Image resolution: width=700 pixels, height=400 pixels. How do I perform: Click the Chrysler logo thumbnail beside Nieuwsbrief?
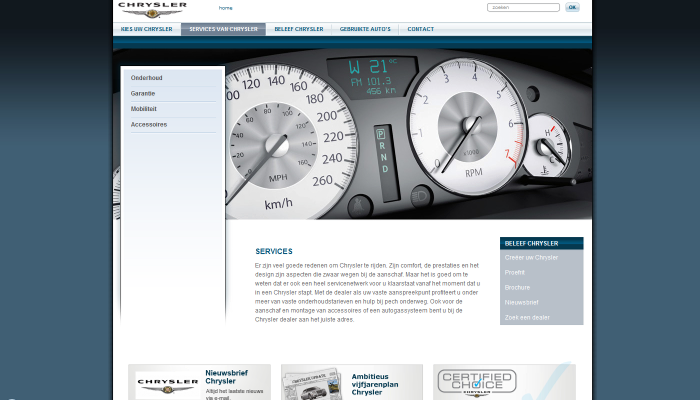click(x=167, y=385)
